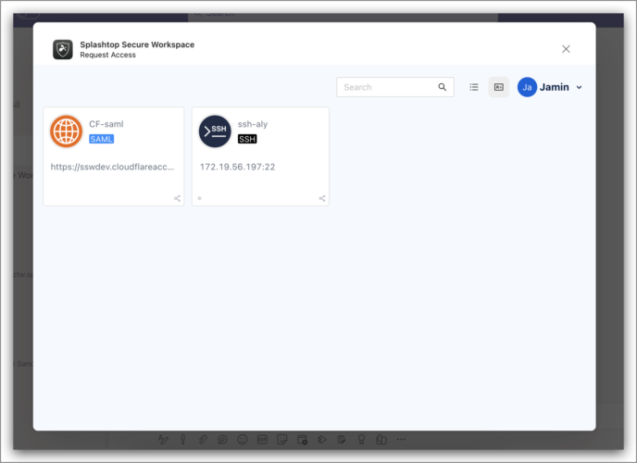Open the Jamin account dropdown arrow

(x=579, y=87)
